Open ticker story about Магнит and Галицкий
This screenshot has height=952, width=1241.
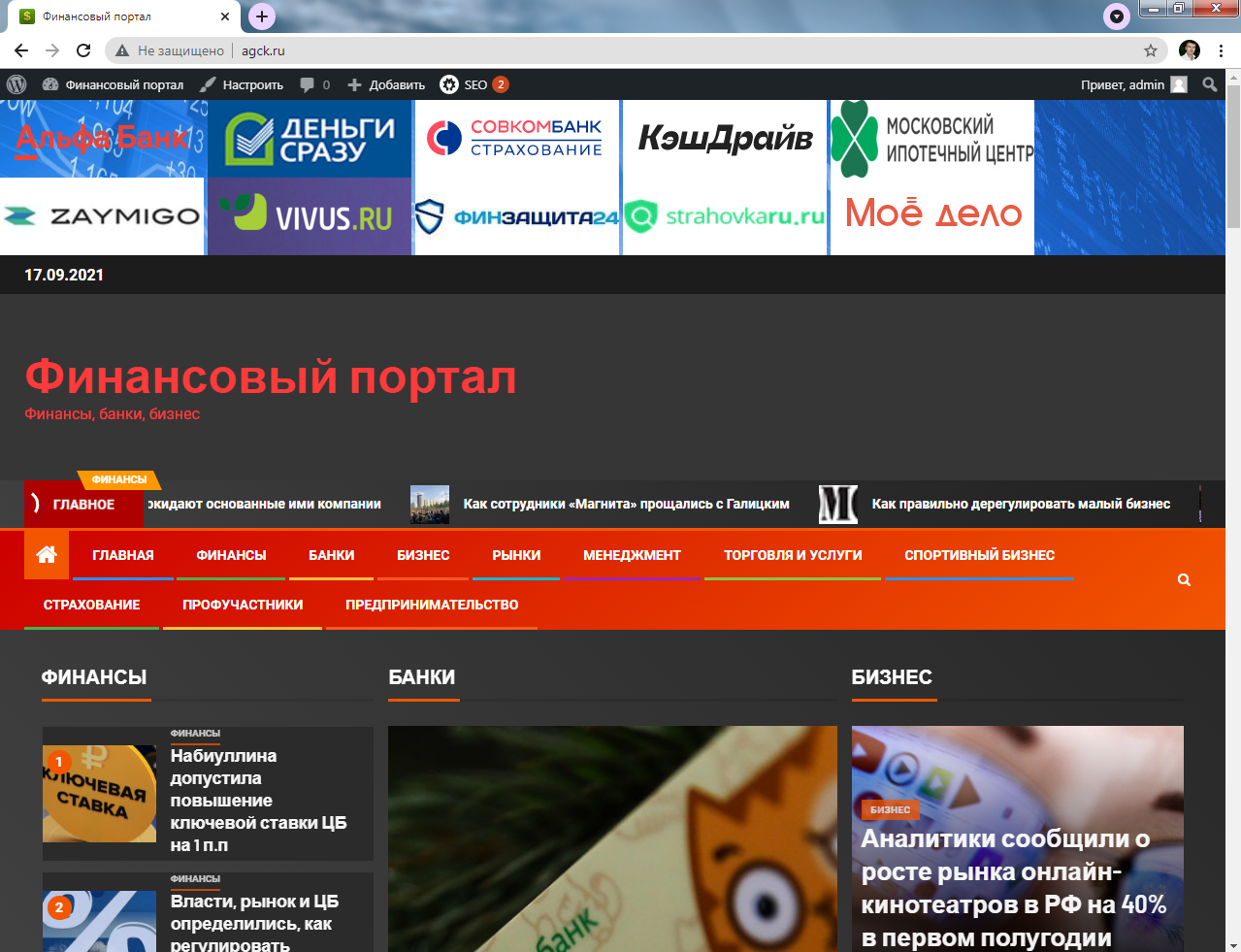626,504
